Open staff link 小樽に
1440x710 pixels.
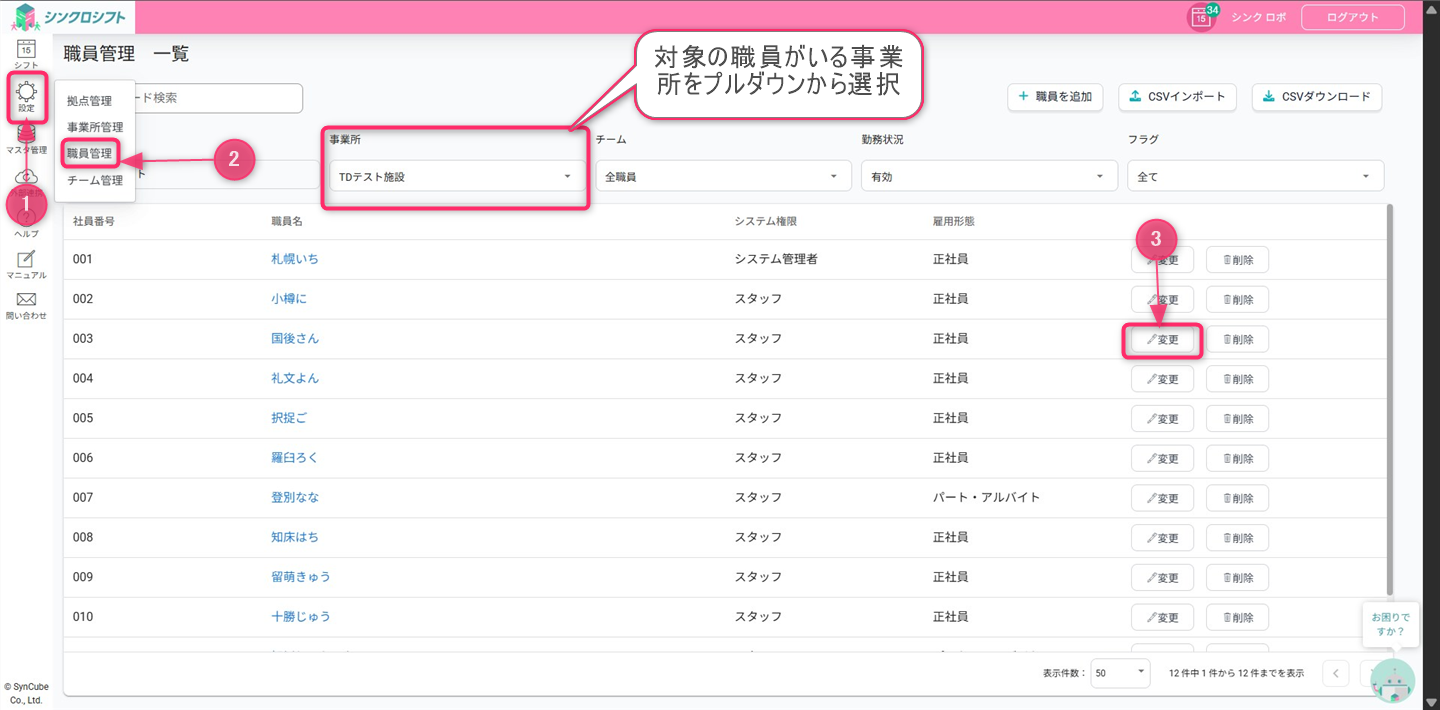[x=289, y=299]
